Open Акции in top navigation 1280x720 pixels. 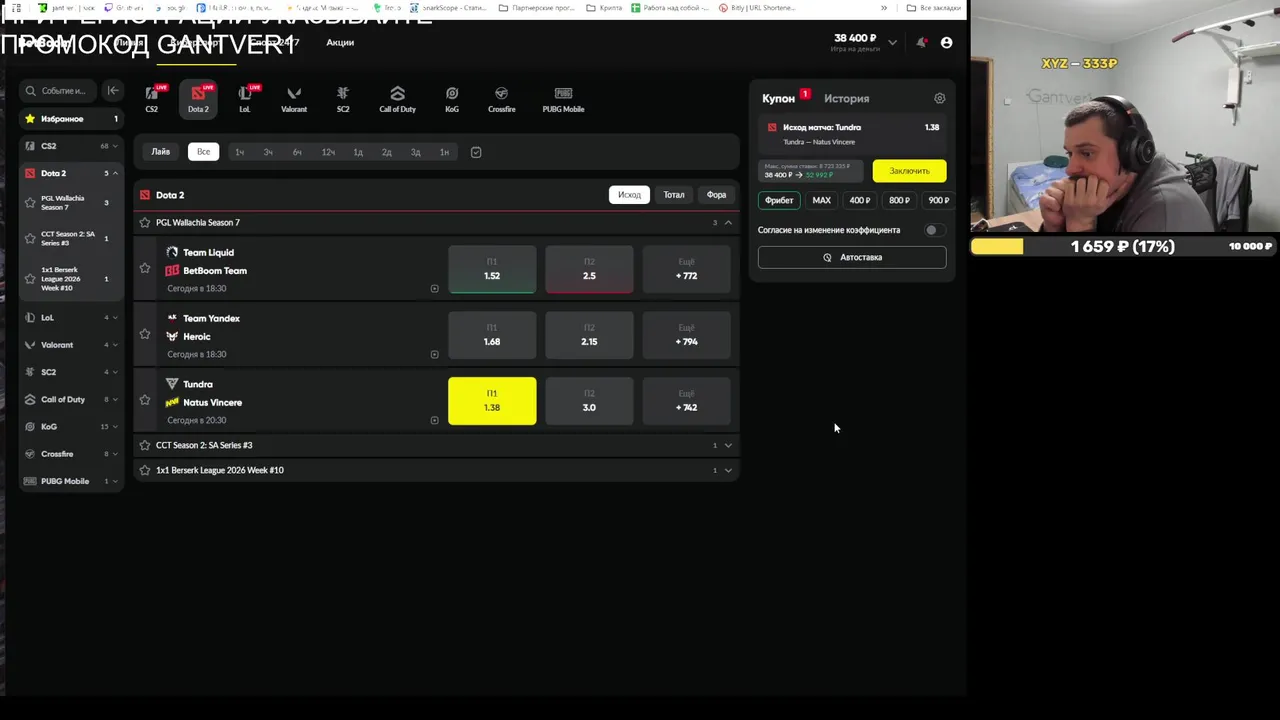[340, 42]
